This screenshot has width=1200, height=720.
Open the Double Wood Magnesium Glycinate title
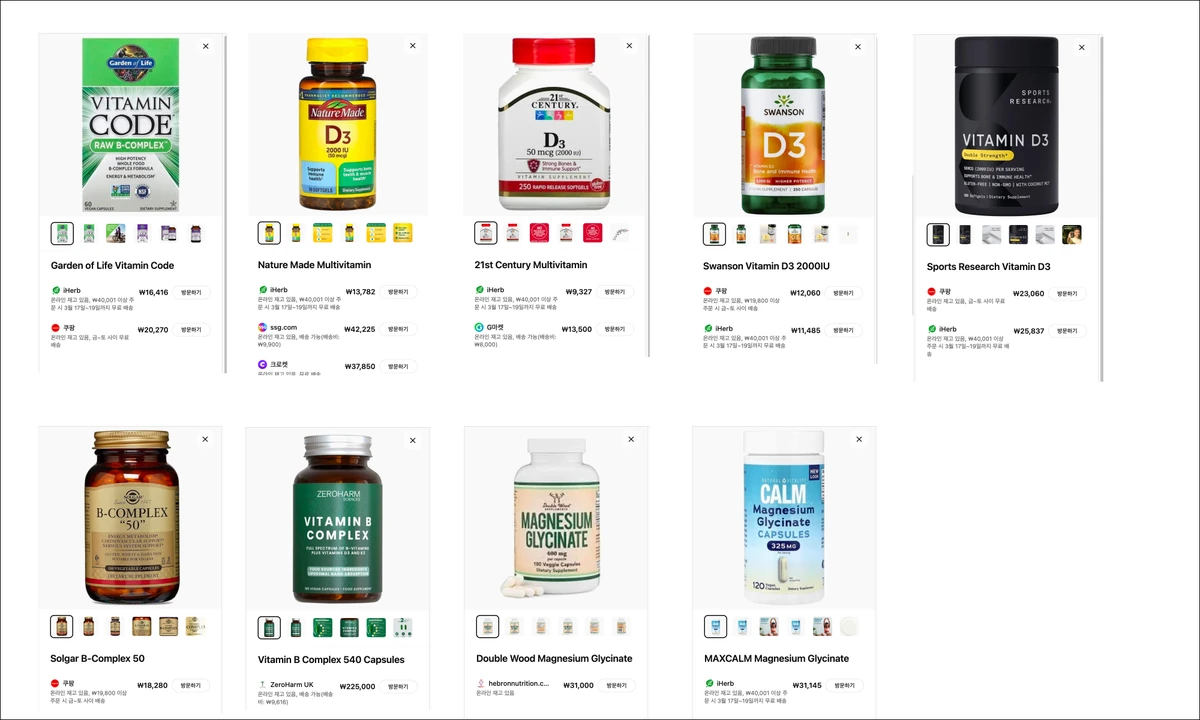(x=554, y=659)
